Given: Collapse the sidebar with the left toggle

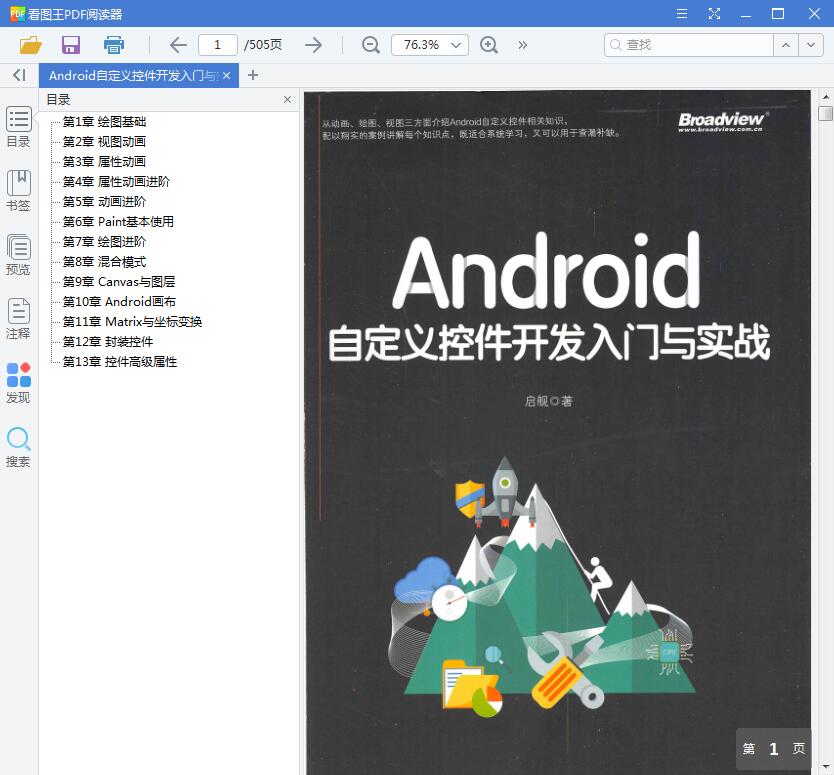Looking at the screenshot, I should (19, 75).
